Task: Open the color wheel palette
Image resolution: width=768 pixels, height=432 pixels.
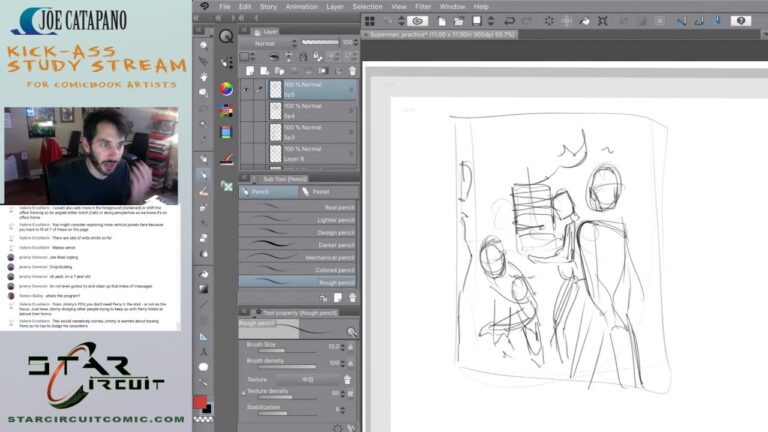Action: 226,89
